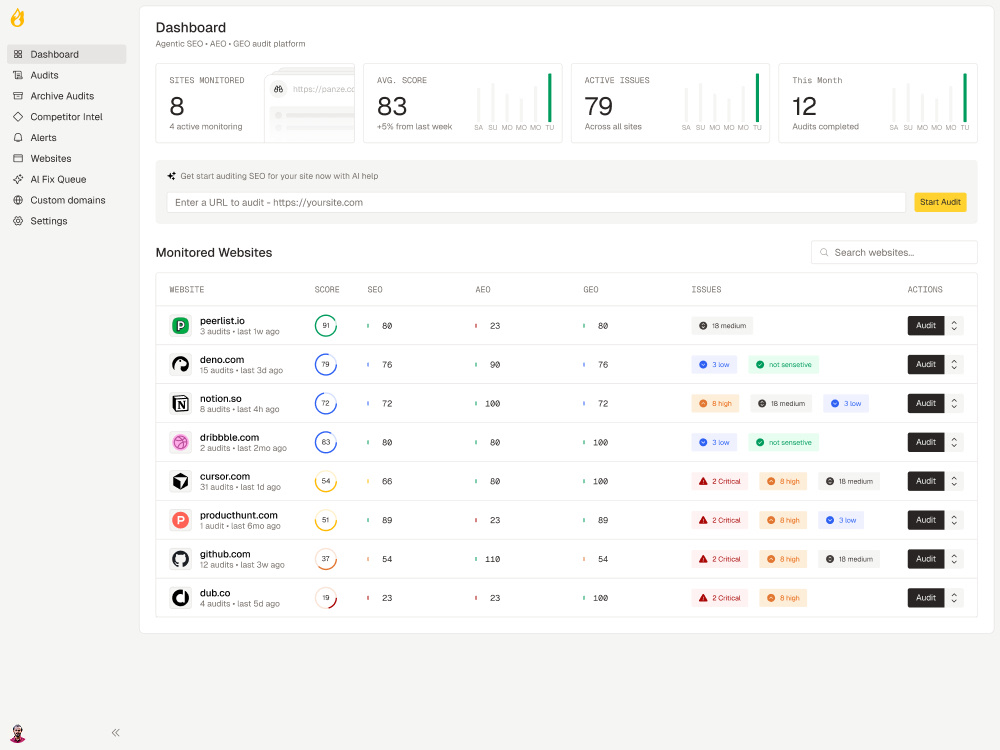Collapse the sidebar with double chevron
Image resolution: width=1000 pixels, height=750 pixels.
[x=115, y=732]
